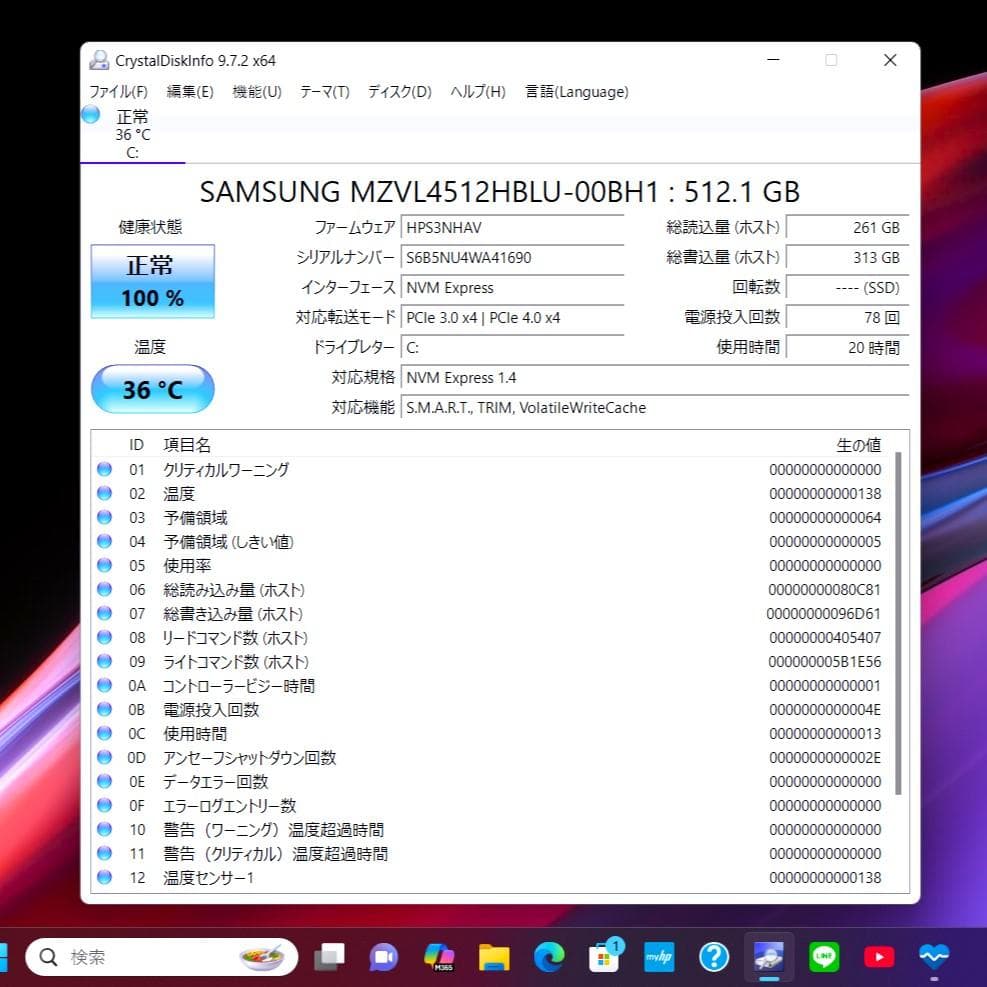987x987 pixels.
Task: Open the テーマ(T) menu
Action: coord(323,91)
